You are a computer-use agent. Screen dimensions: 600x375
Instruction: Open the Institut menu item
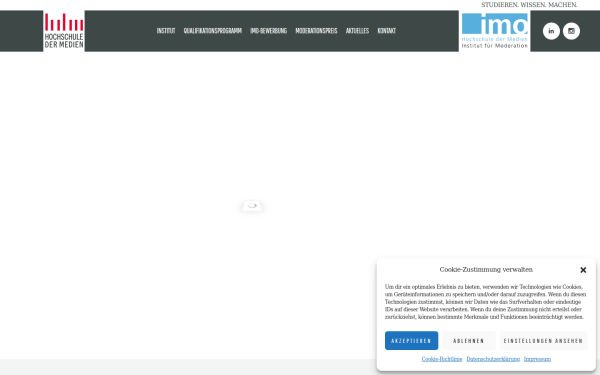166,31
